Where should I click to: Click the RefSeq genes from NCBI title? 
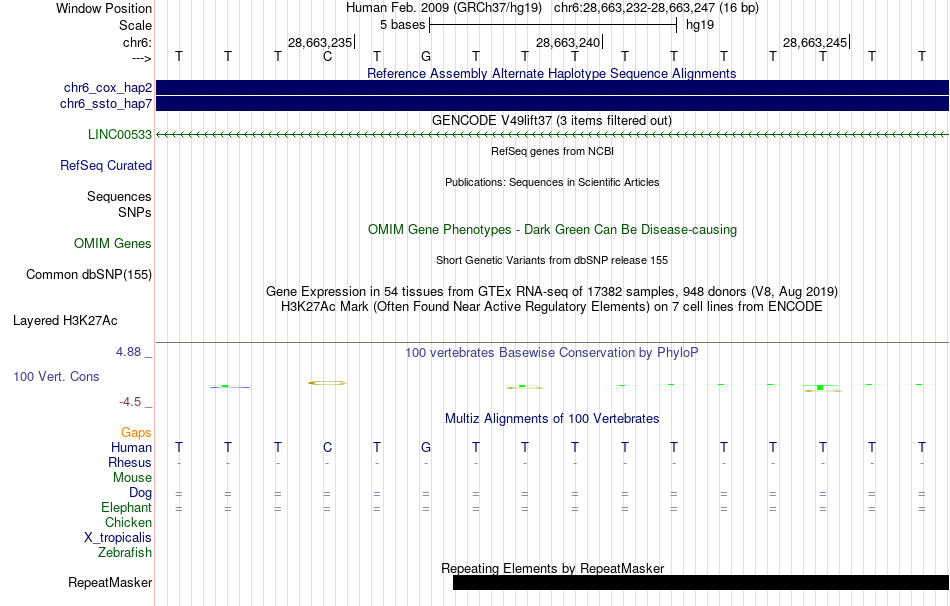[x=552, y=152]
